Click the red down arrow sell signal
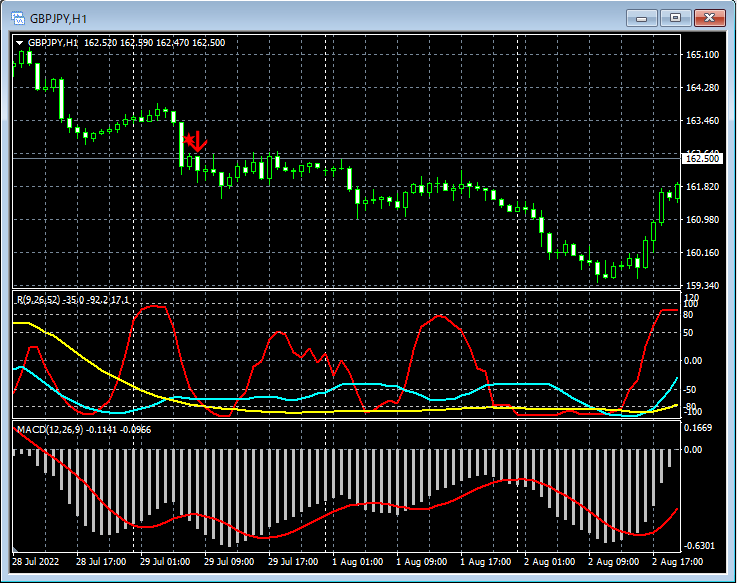The image size is (738, 583). pos(198,141)
